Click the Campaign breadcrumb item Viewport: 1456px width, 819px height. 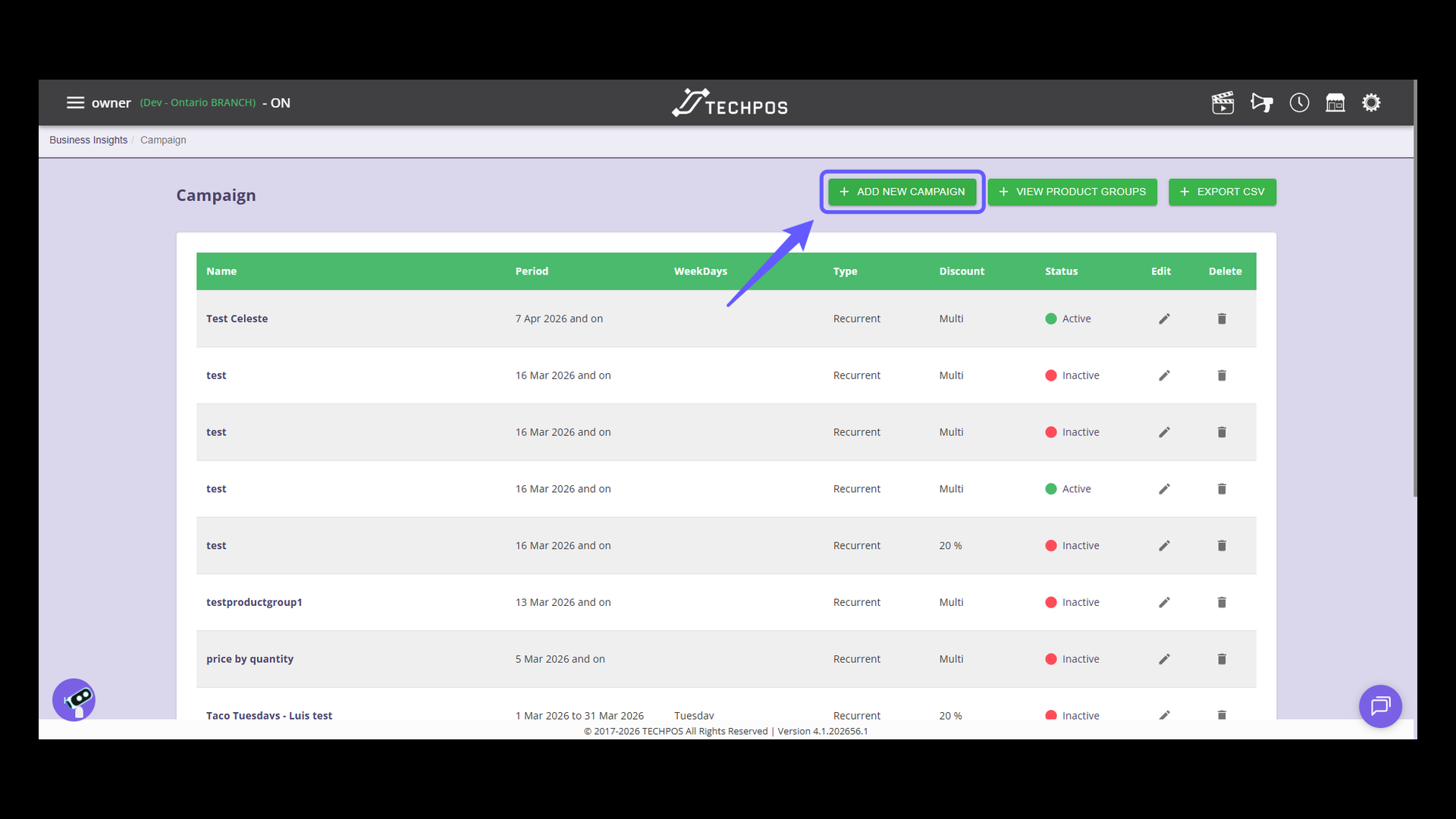pos(163,140)
